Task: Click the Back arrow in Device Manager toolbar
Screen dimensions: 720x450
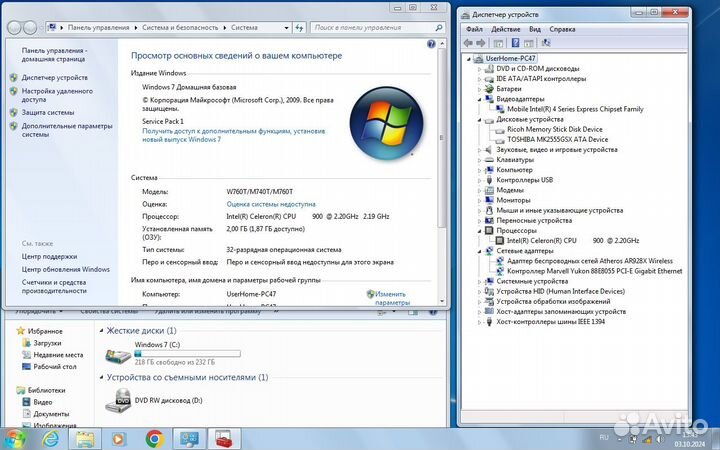Action: [468, 43]
